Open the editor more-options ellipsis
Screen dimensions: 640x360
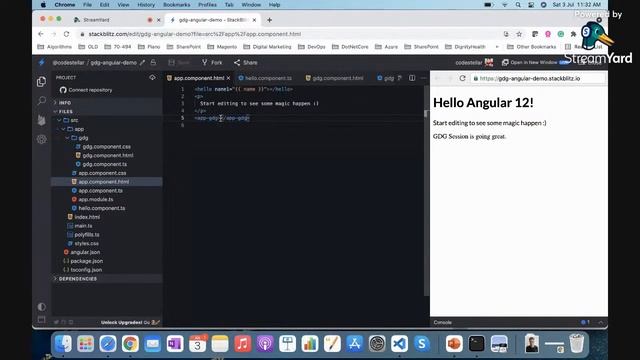pos(423,78)
